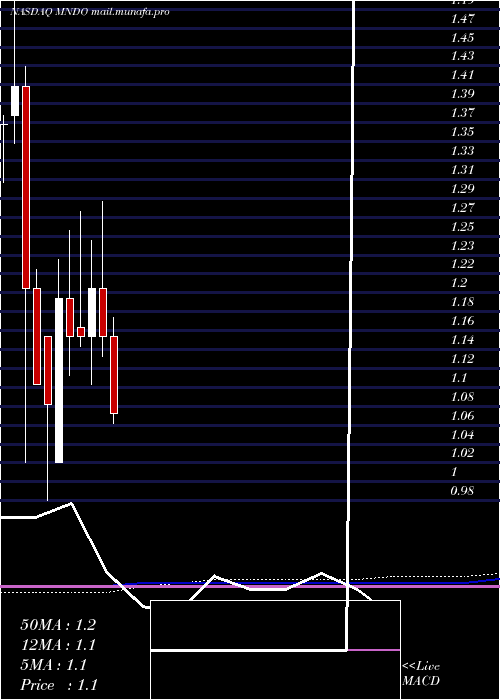Click the tall white candle rising from 1.02
This screenshot has height=700, width=500.
tap(59, 380)
